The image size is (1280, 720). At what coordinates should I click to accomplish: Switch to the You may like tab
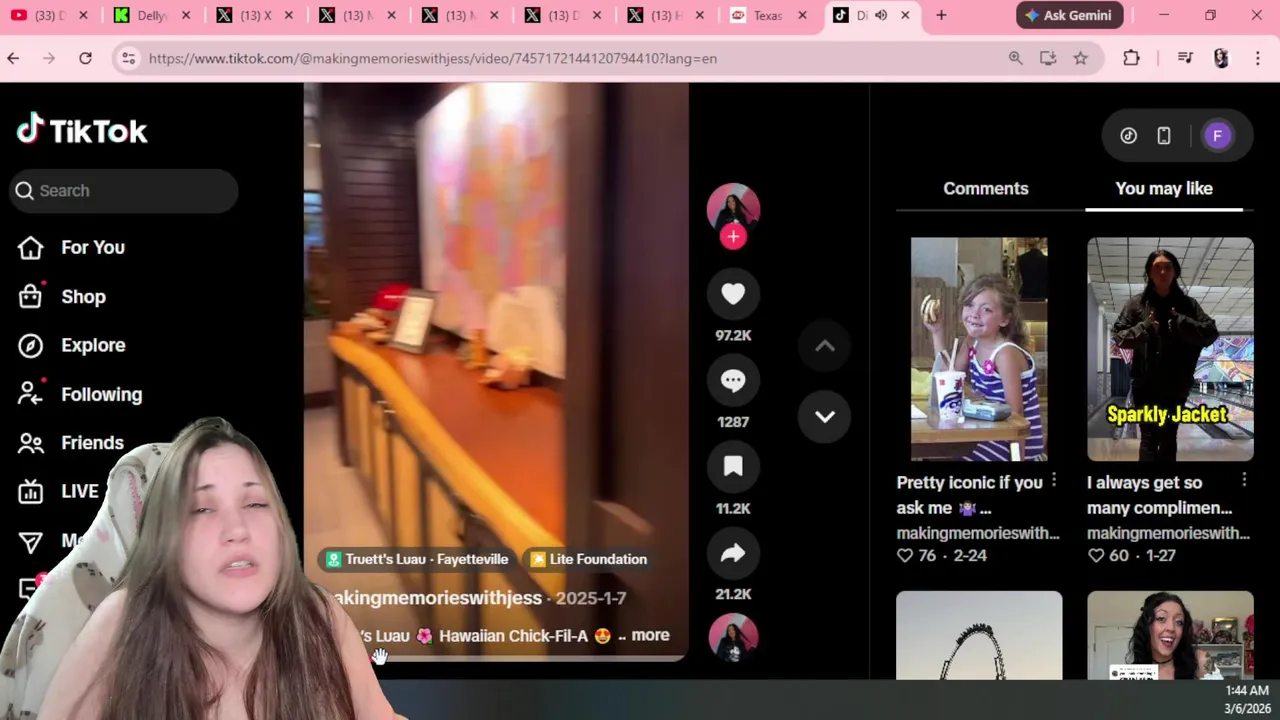pos(1164,188)
